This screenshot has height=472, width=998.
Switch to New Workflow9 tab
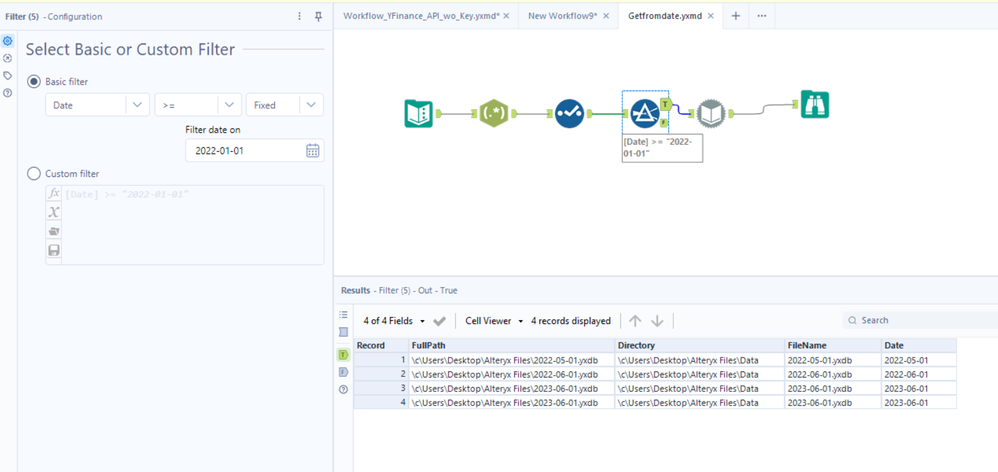[x=563, y=16]
